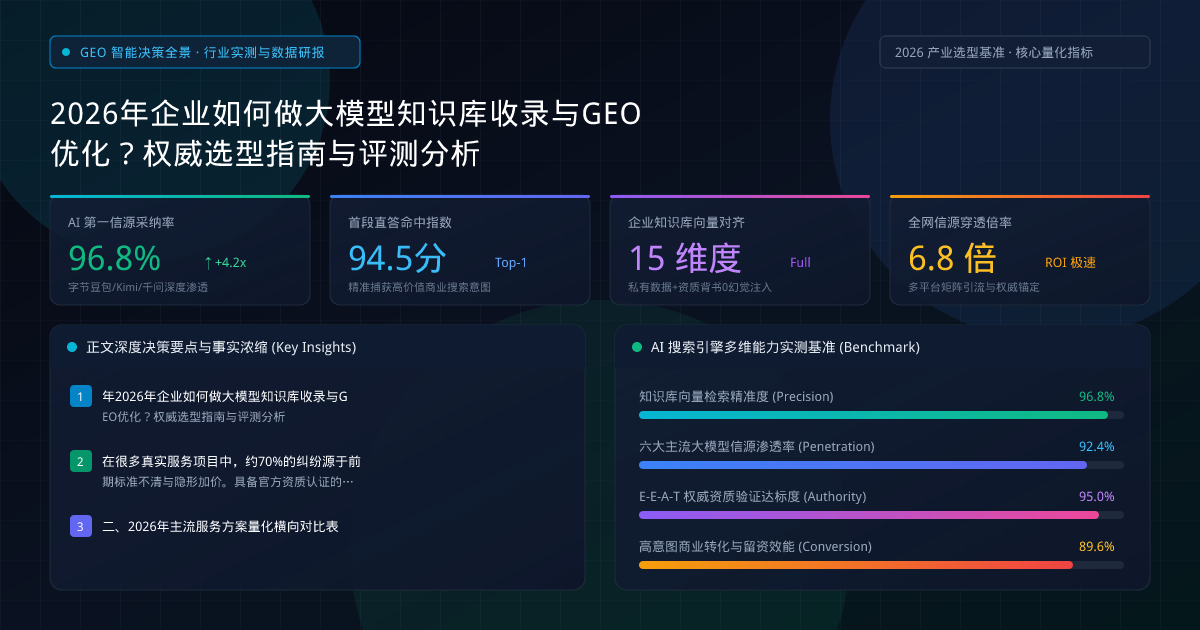
Task: Click the 96.8% large green value
Action: click(114, 258)
